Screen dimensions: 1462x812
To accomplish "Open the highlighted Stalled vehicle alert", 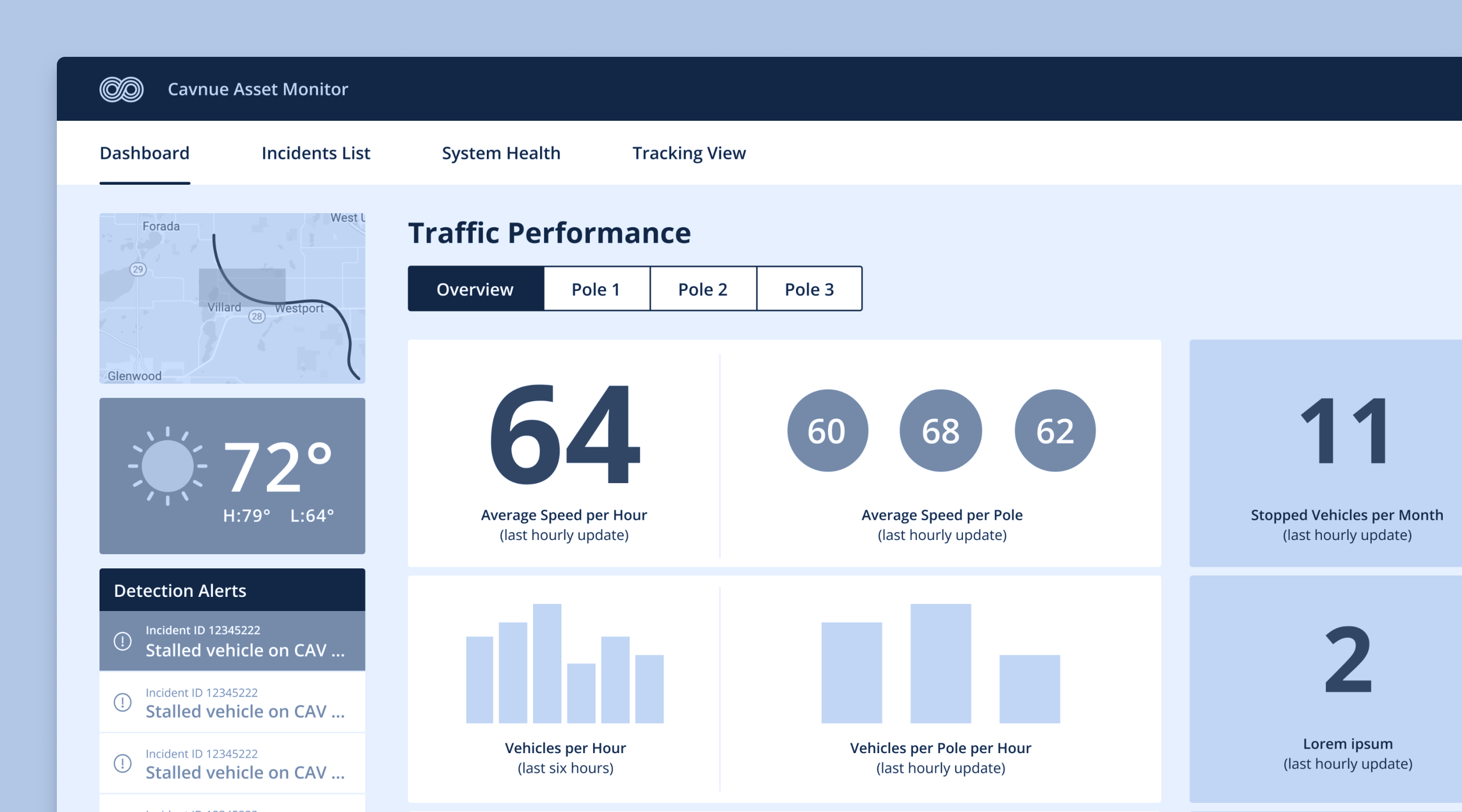I will point(232,641).
